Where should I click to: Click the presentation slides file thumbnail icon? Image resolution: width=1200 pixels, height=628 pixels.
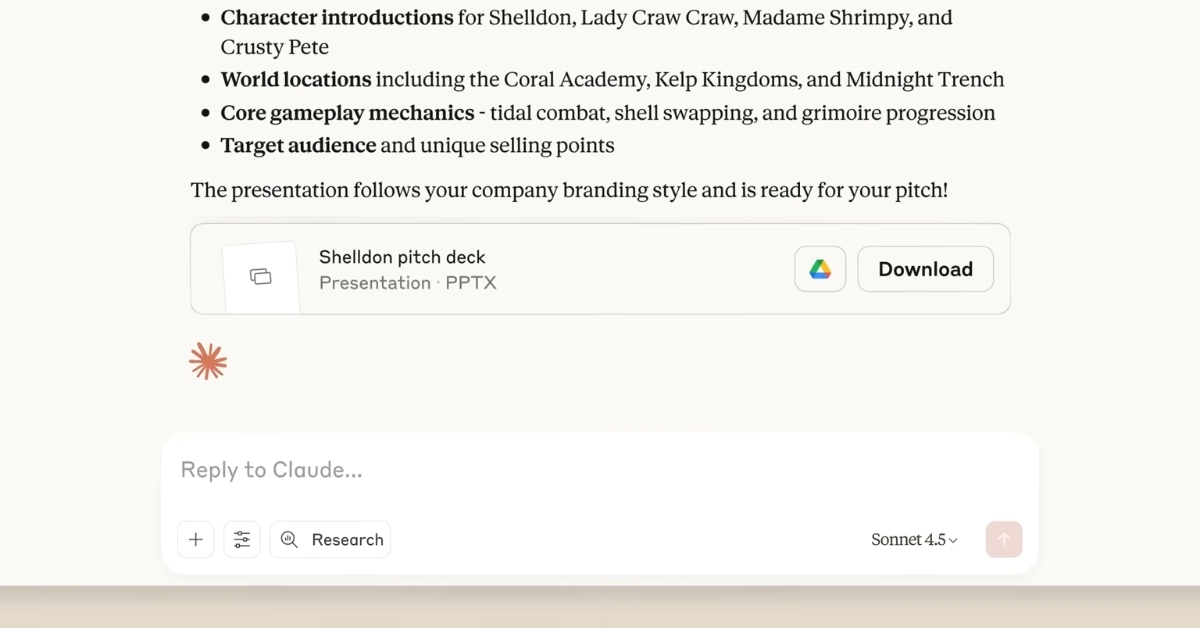tap(261, 276)
